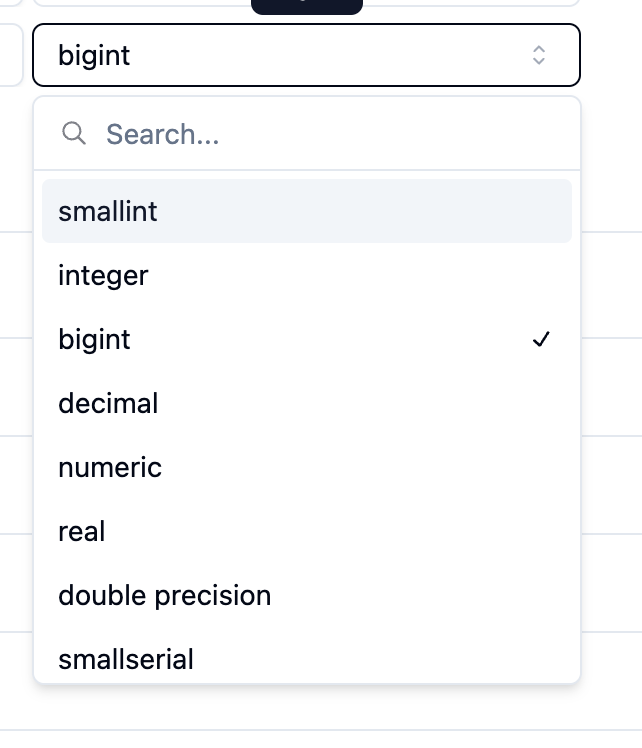Click the dark tooltip above the combobox
The height and width of the screenshot is (748, 642).
click(306, 5)
